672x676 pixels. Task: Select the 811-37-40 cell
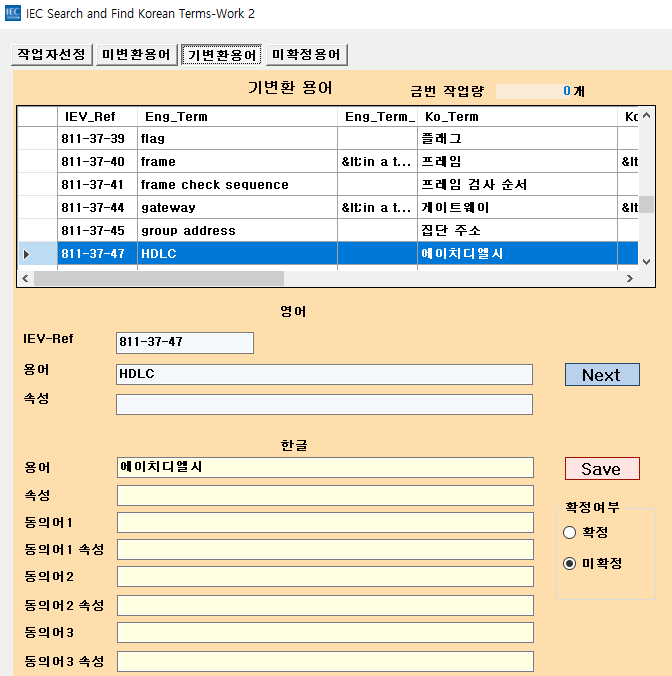(x=97, y=162)
